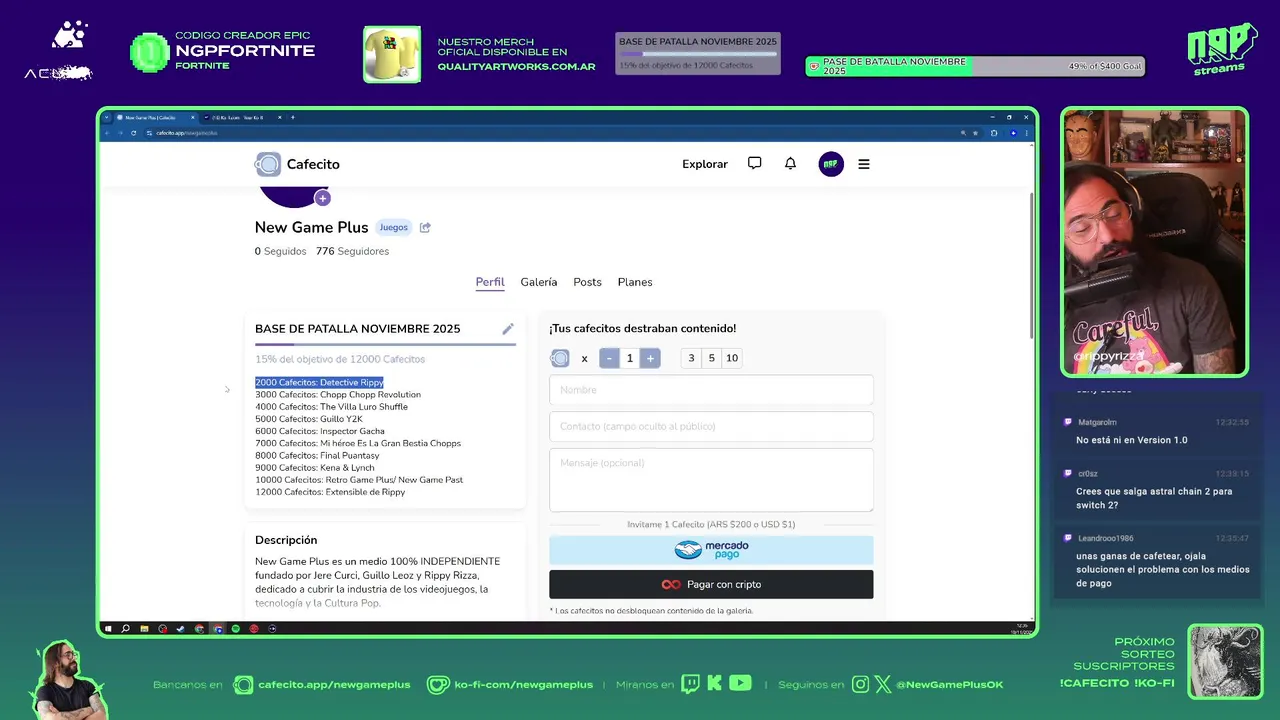Viewport: 1280px width, 720px height.
Task: Focus the Contacto input field
Action: click(711, 426)
